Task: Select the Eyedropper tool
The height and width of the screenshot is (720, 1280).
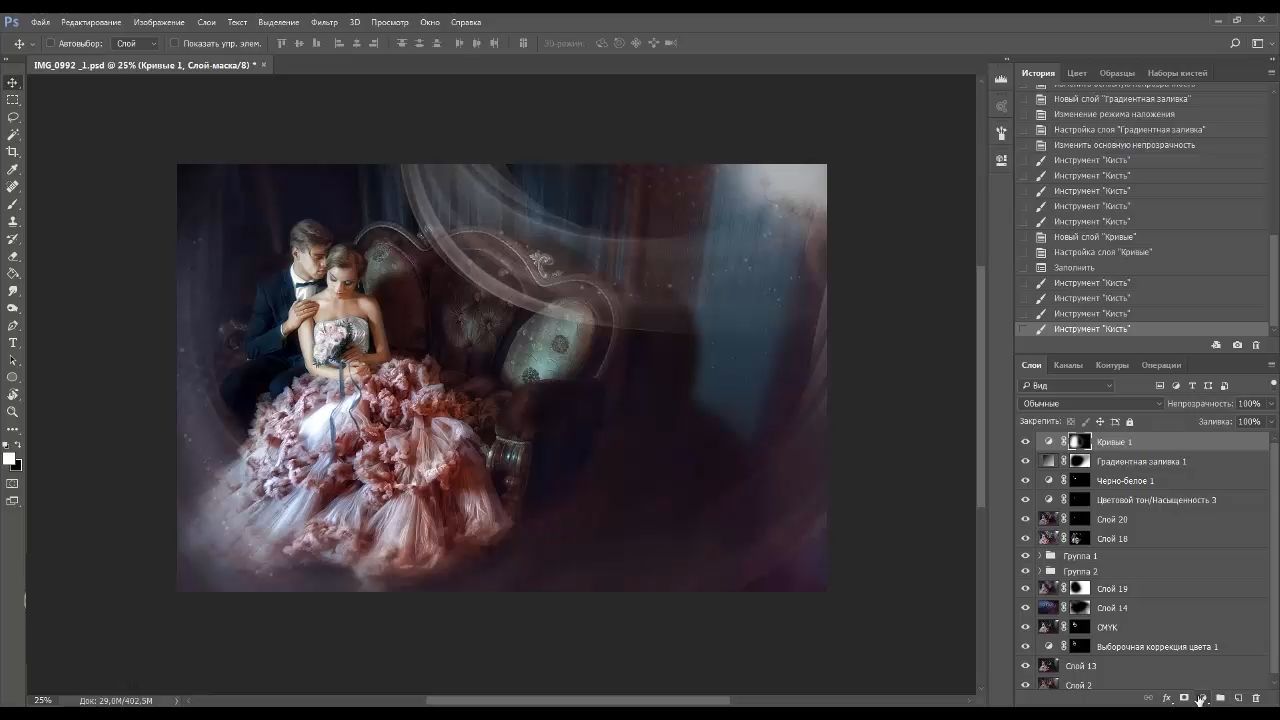Action: point(13,169)
